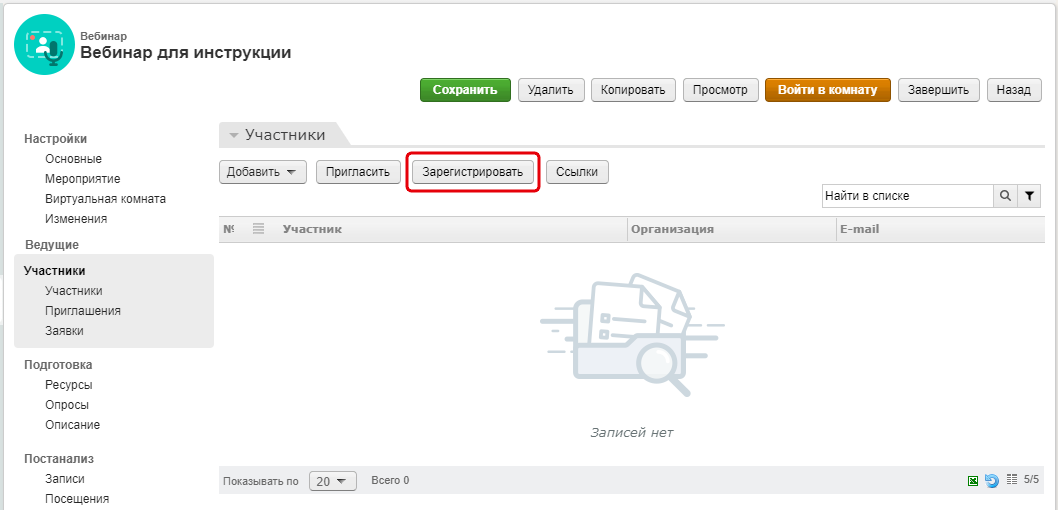Open Записи in sidebar
The image size is (1058, 510).
(x=65, y=478)
